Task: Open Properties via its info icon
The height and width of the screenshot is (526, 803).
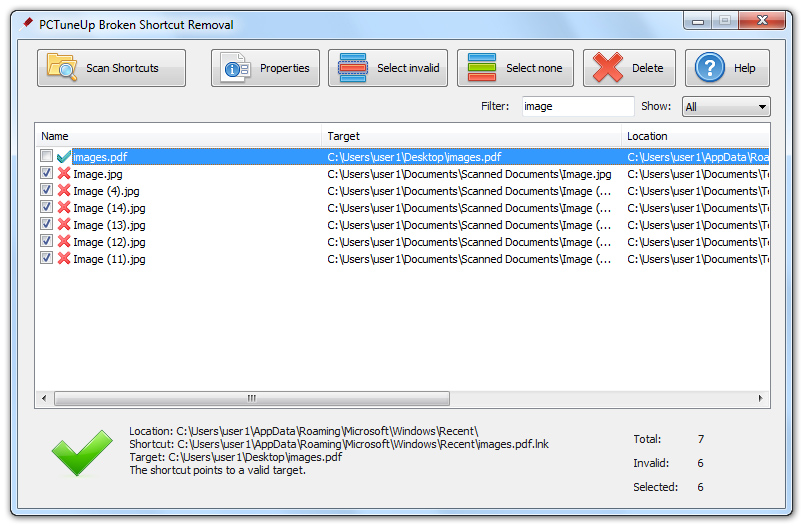Action: tap(236, 68)
